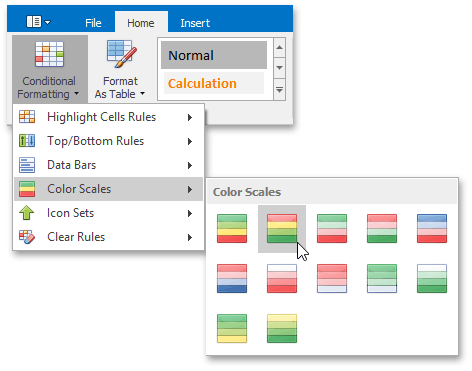Select the Color Scales menu item

108,189
